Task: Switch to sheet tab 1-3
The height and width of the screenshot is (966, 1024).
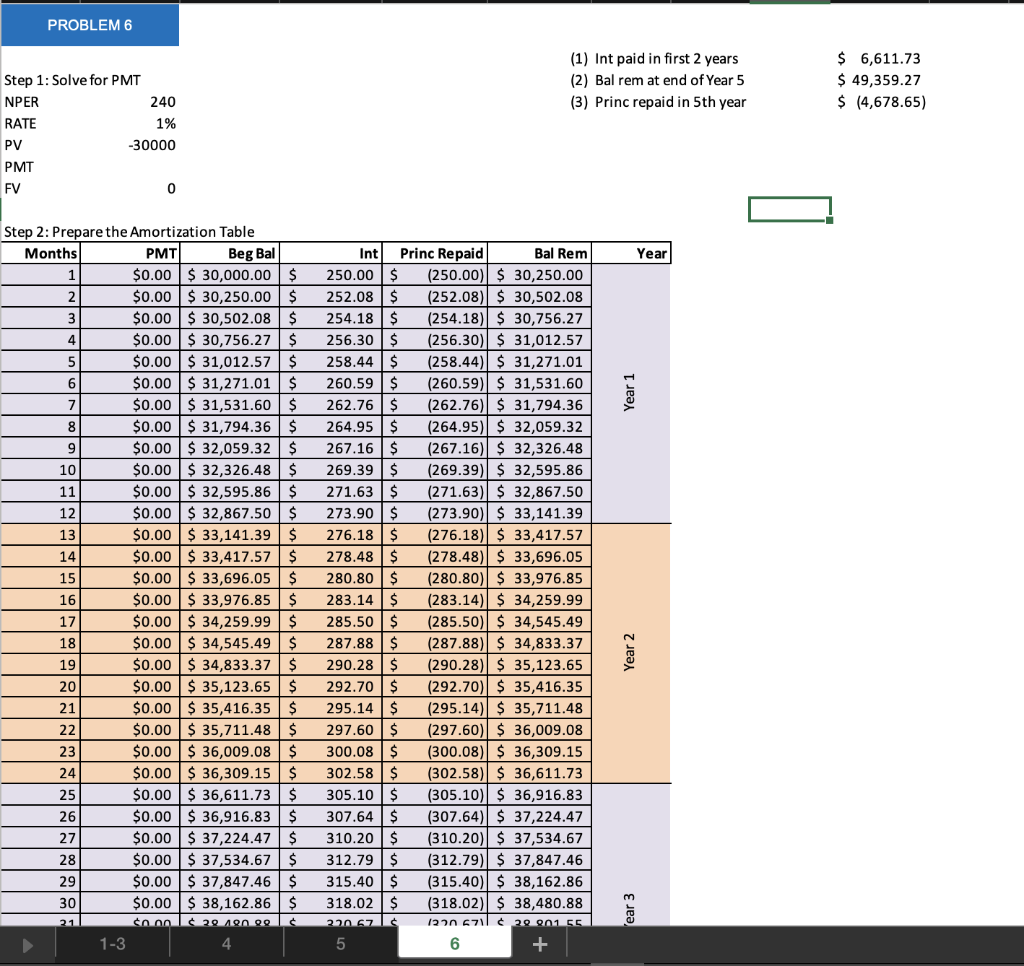Action: point(113,942)
